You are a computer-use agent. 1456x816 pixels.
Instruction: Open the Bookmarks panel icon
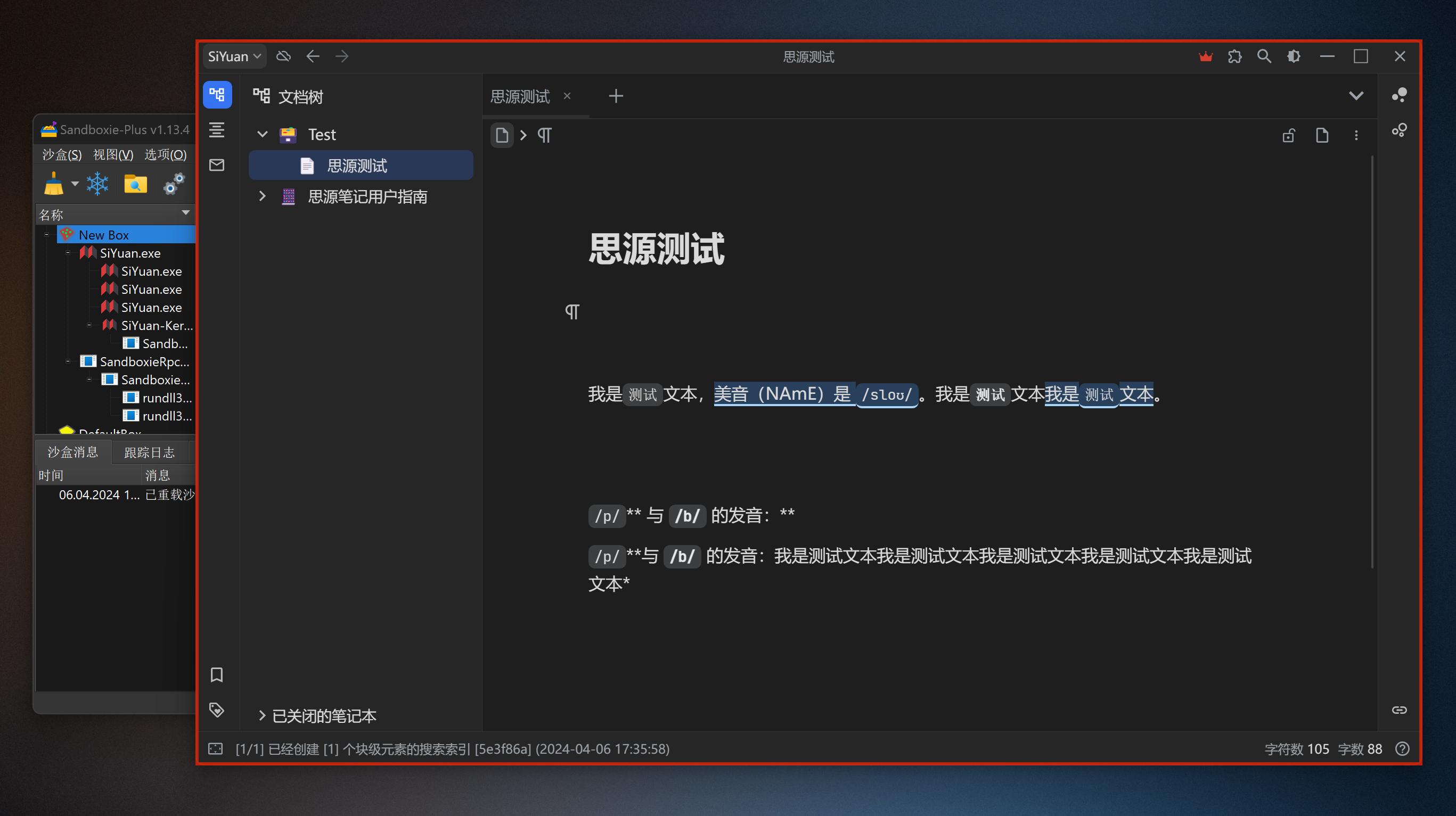click(216, 675)
